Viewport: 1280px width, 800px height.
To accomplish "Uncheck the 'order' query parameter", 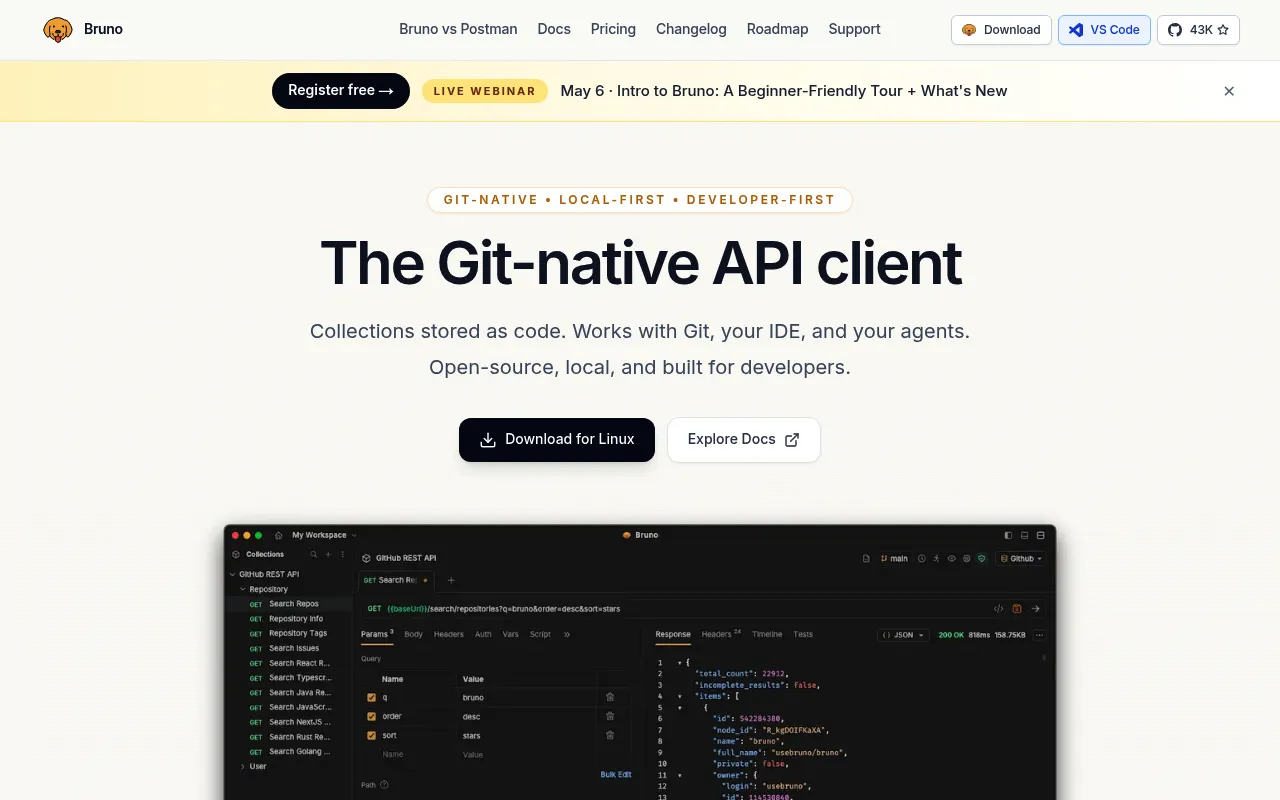I will [x=372, y=716].
